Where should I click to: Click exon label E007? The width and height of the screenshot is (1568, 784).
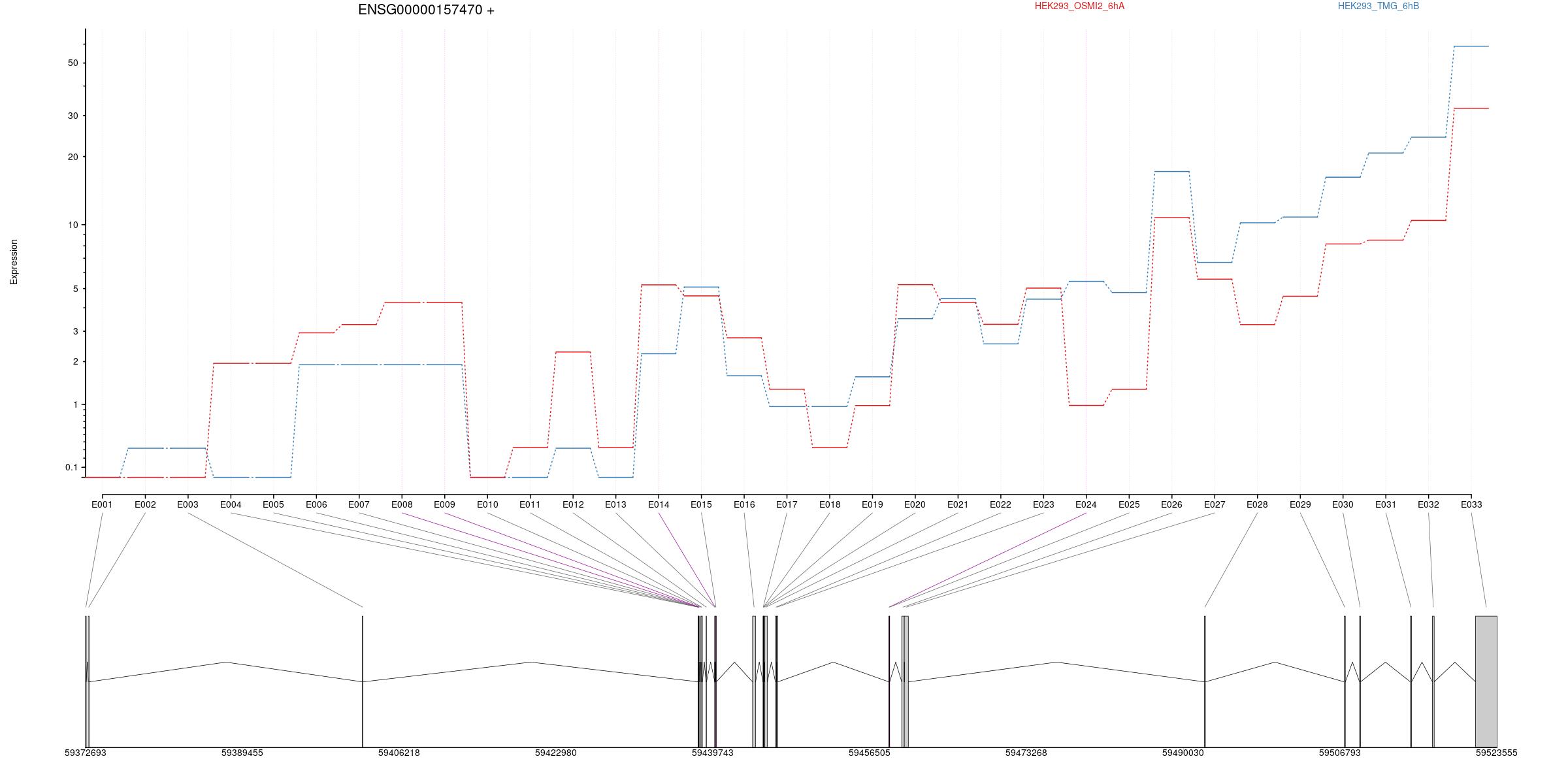[x=359, y=504]
